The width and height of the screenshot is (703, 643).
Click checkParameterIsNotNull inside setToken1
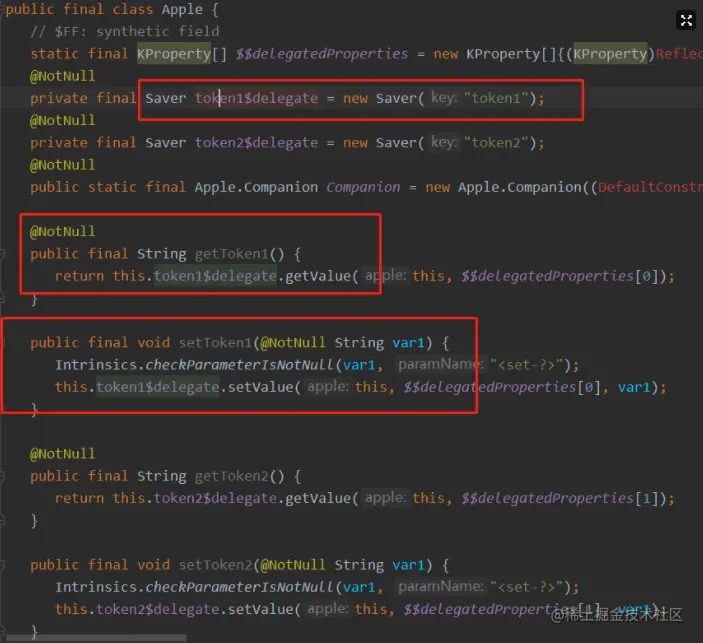tap(239, 365)
